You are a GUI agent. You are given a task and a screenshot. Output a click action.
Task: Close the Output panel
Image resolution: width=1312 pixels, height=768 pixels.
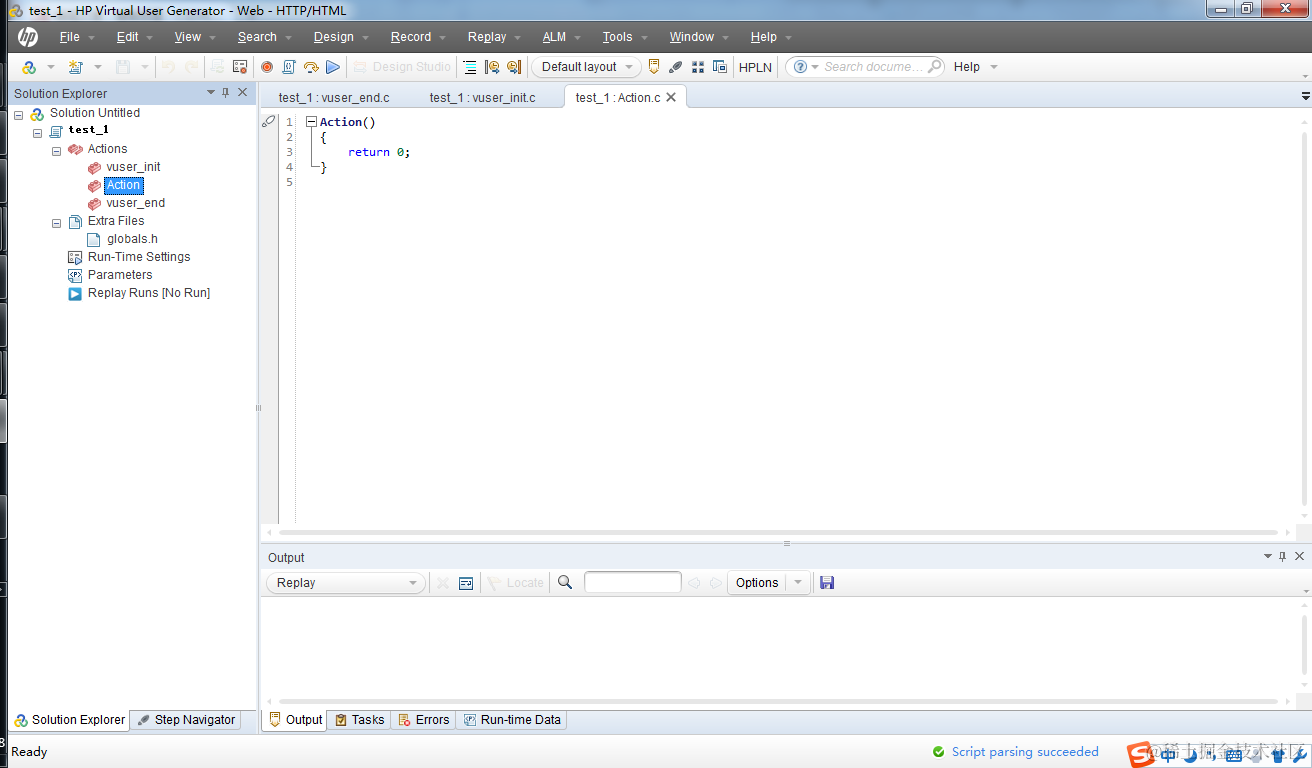1300,556
